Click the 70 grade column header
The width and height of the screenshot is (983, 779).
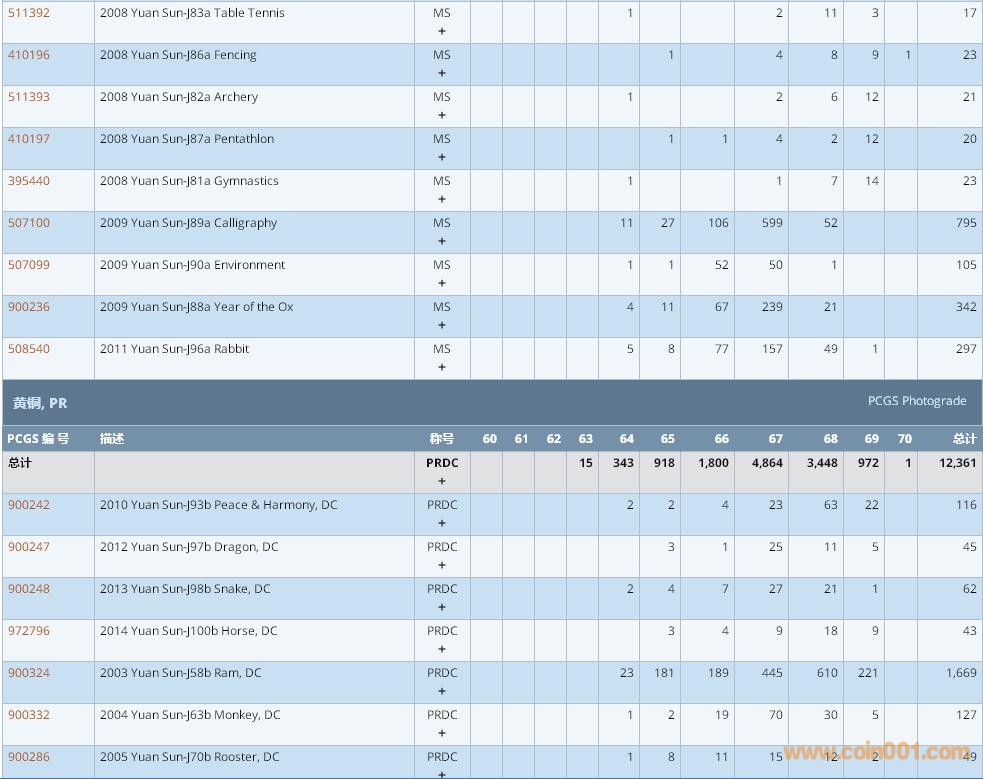pos(904,439)
